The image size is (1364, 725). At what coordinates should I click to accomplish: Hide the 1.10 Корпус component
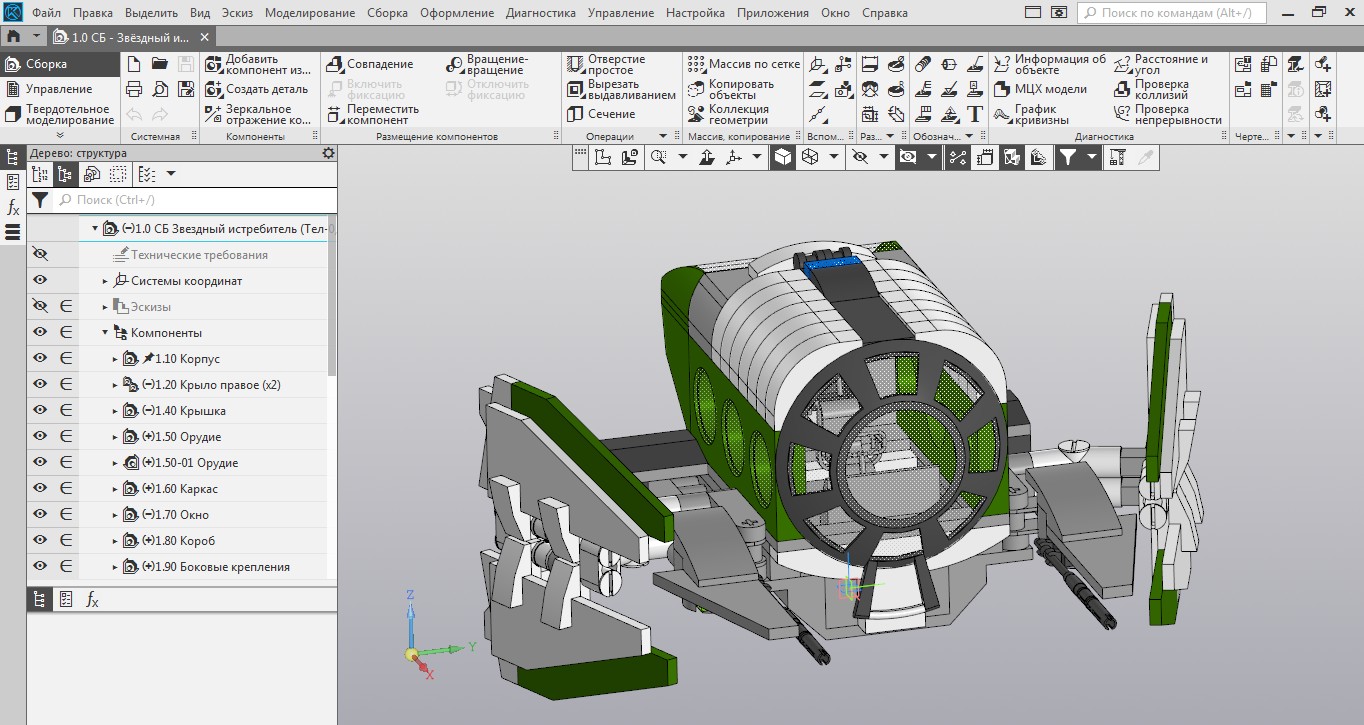click(x=40, y=359)
